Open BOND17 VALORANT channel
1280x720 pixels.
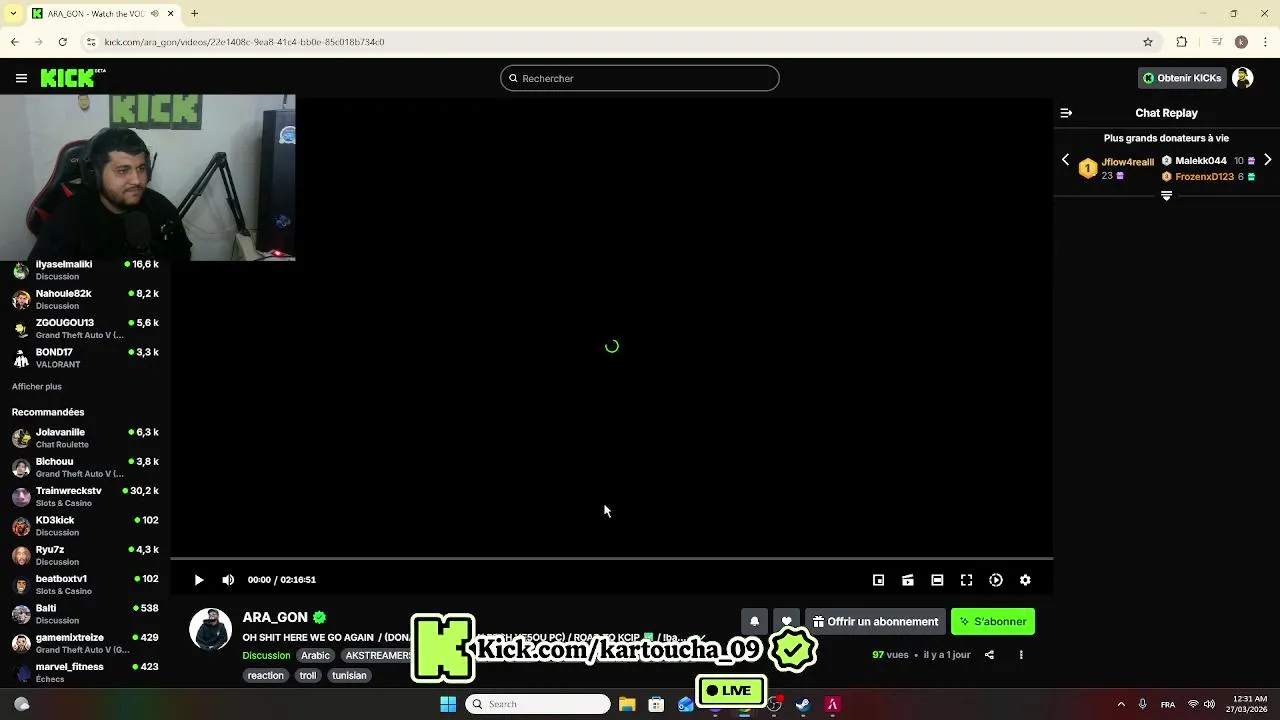pos(85,358)
